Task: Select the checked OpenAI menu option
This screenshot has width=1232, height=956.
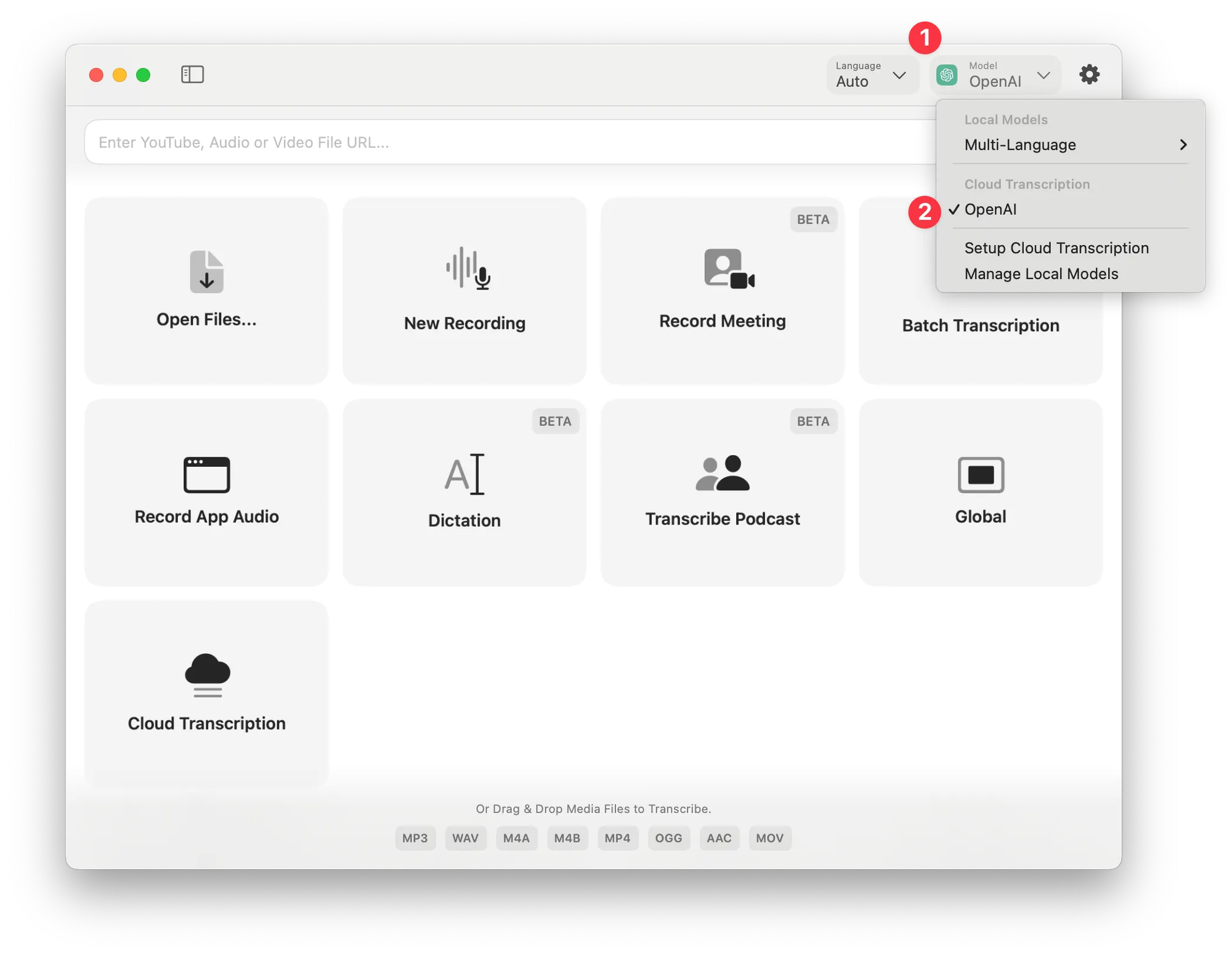Action: pyautogui.click(x=991, y=209)
